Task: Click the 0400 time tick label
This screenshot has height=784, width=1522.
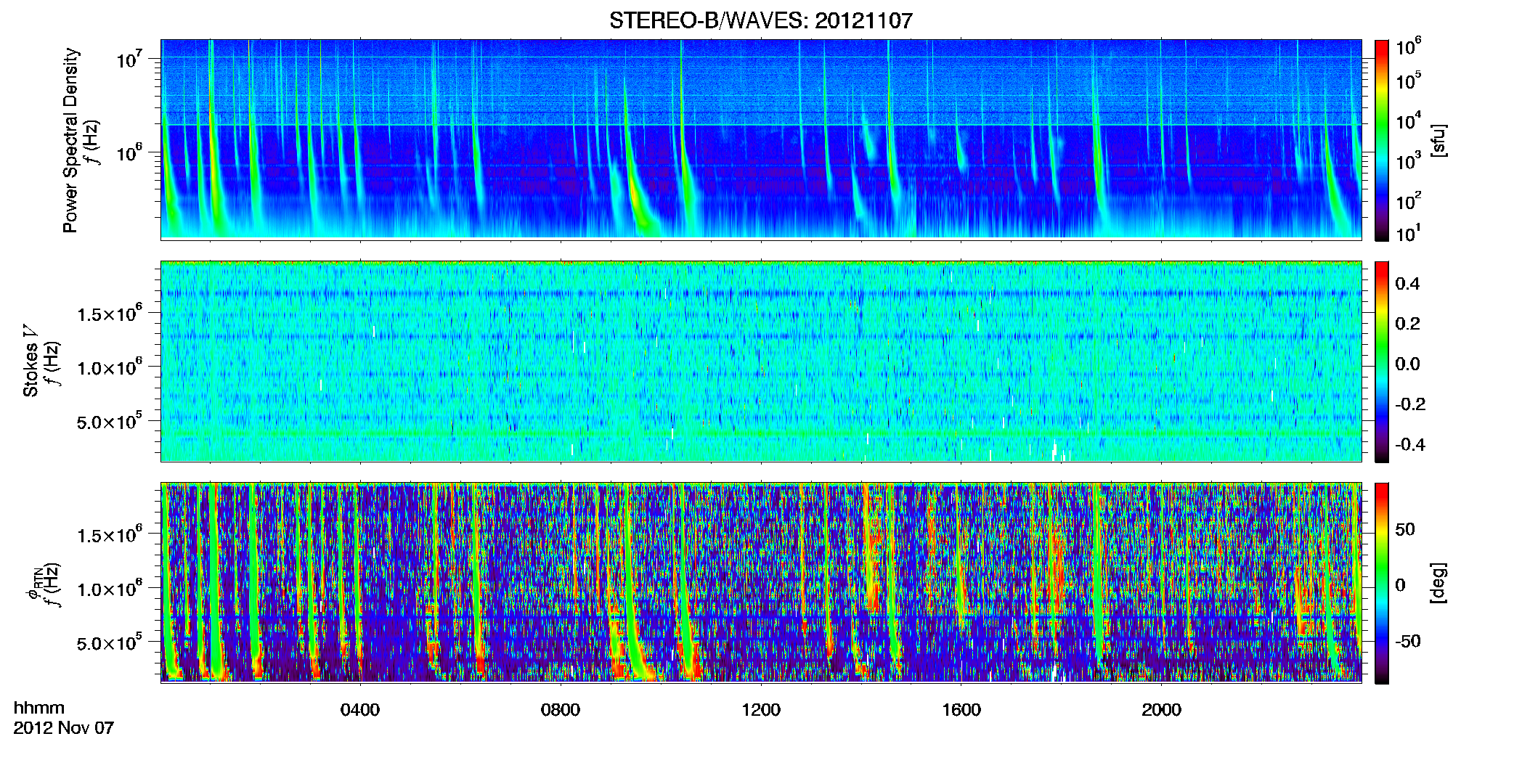Action: [x=360, y=710]
